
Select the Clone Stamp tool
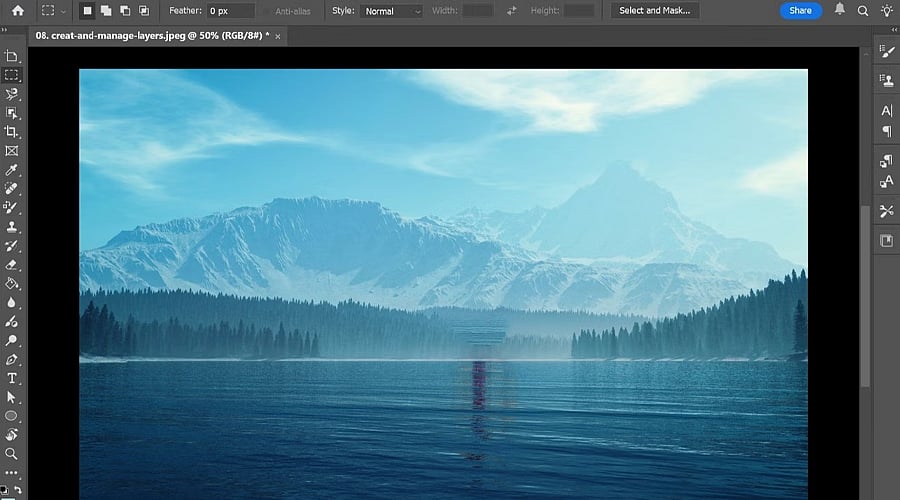click(11, 226)
